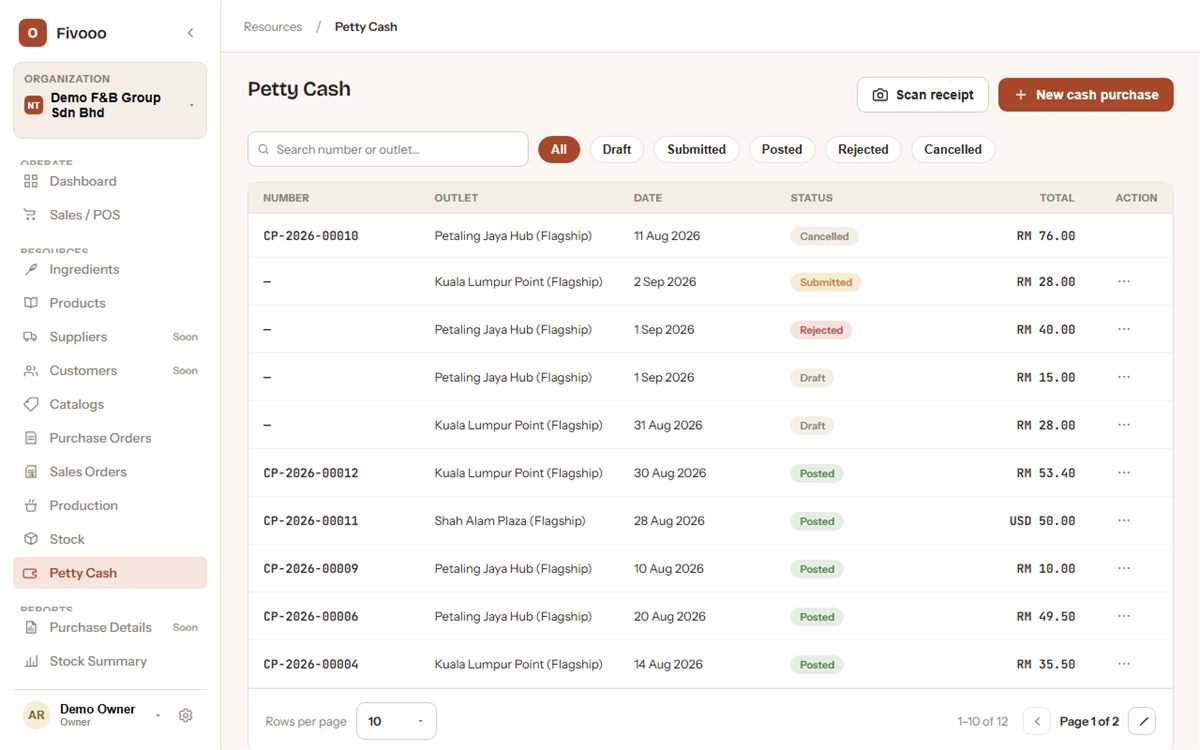The width and height of the screenshot is (1200, 750).
Task: Open the Products page
Action: (110, 303)
